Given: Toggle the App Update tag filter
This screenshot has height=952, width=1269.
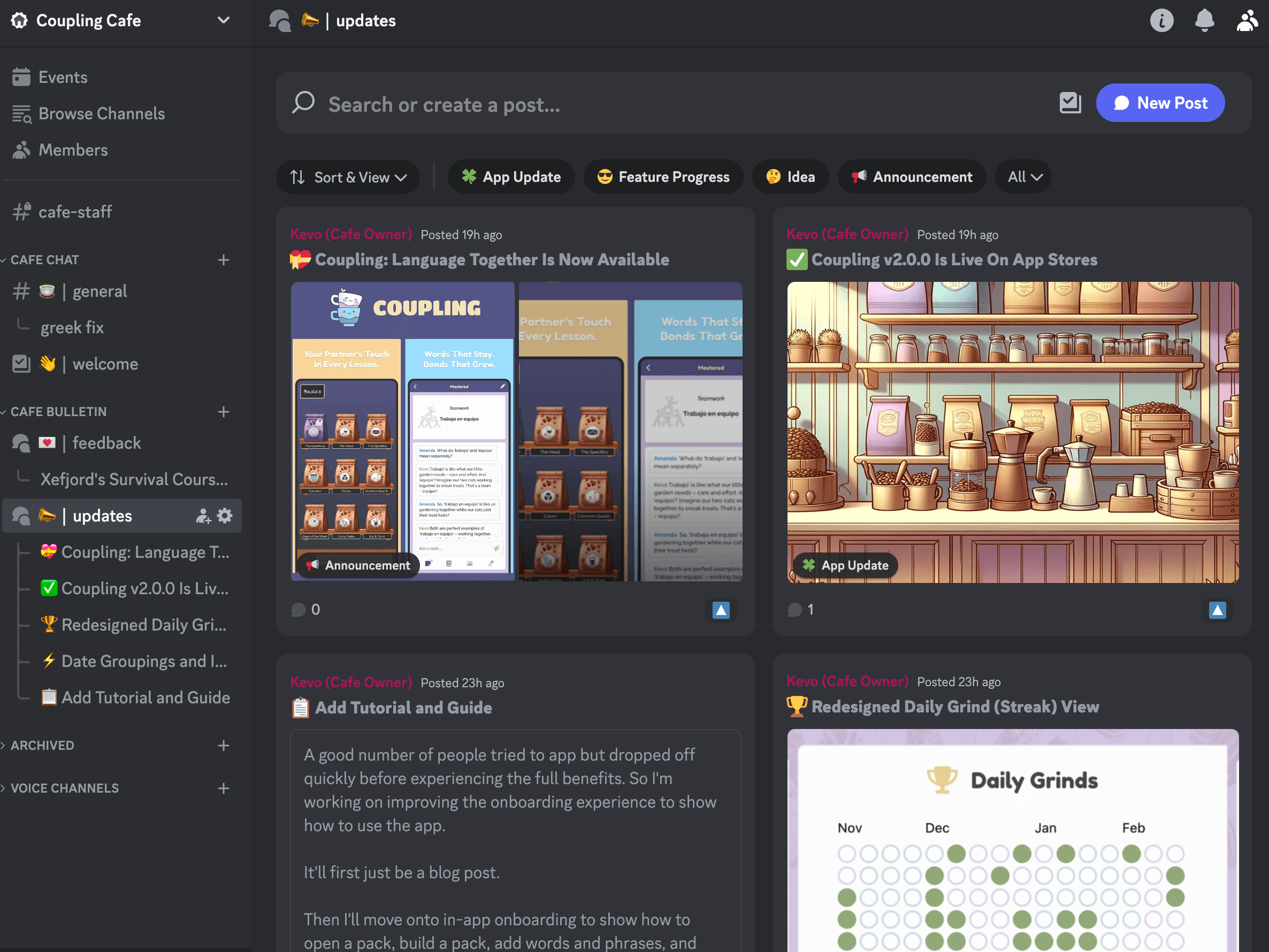Looking at the screenshot, I should click(x=511, y=176).
